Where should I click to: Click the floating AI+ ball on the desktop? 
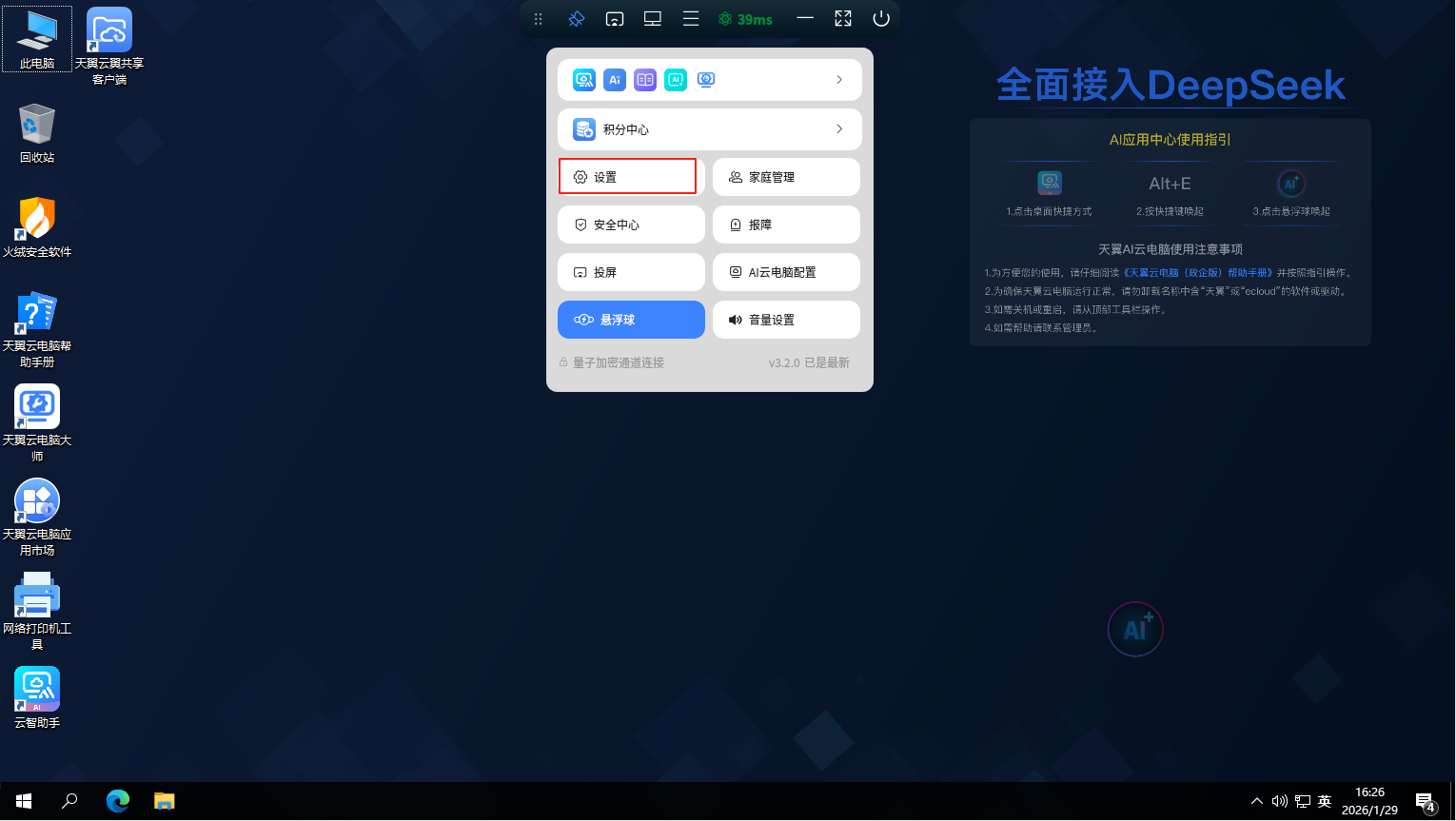point(1135,629)
